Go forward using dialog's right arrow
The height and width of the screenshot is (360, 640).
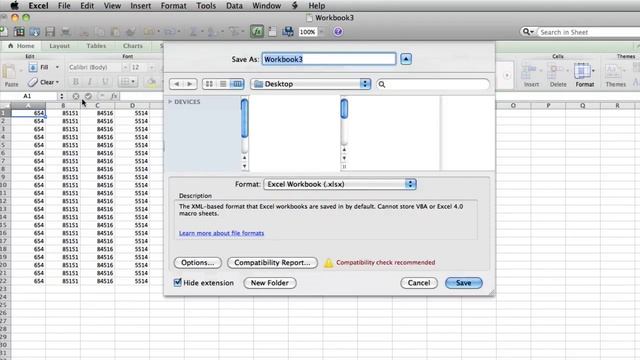pos(190,84)
